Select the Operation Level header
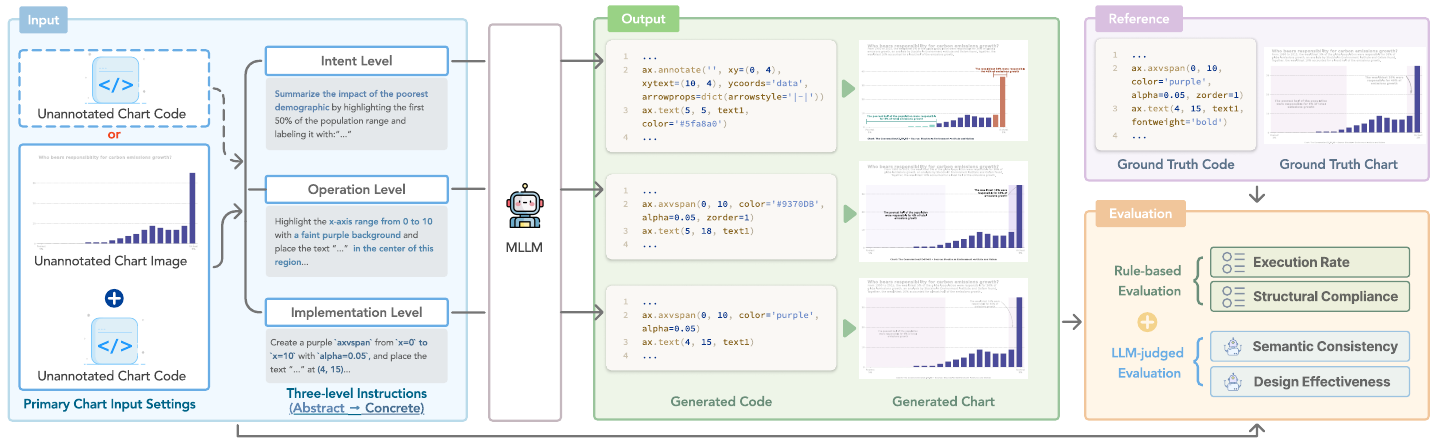 coord(357,188)
